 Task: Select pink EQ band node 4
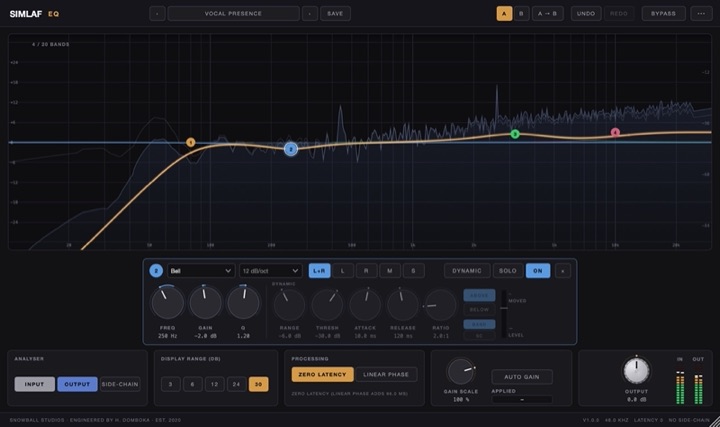point(615,132)
